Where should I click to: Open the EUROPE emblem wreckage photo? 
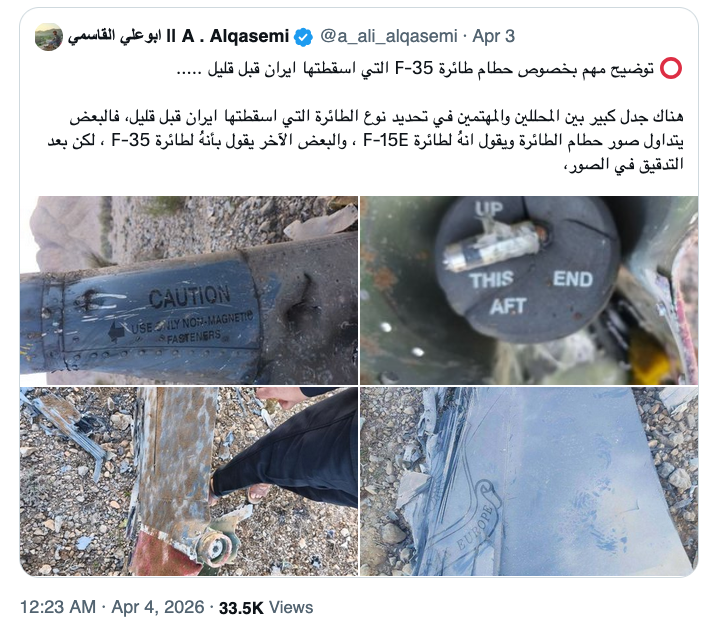[529, 481]
